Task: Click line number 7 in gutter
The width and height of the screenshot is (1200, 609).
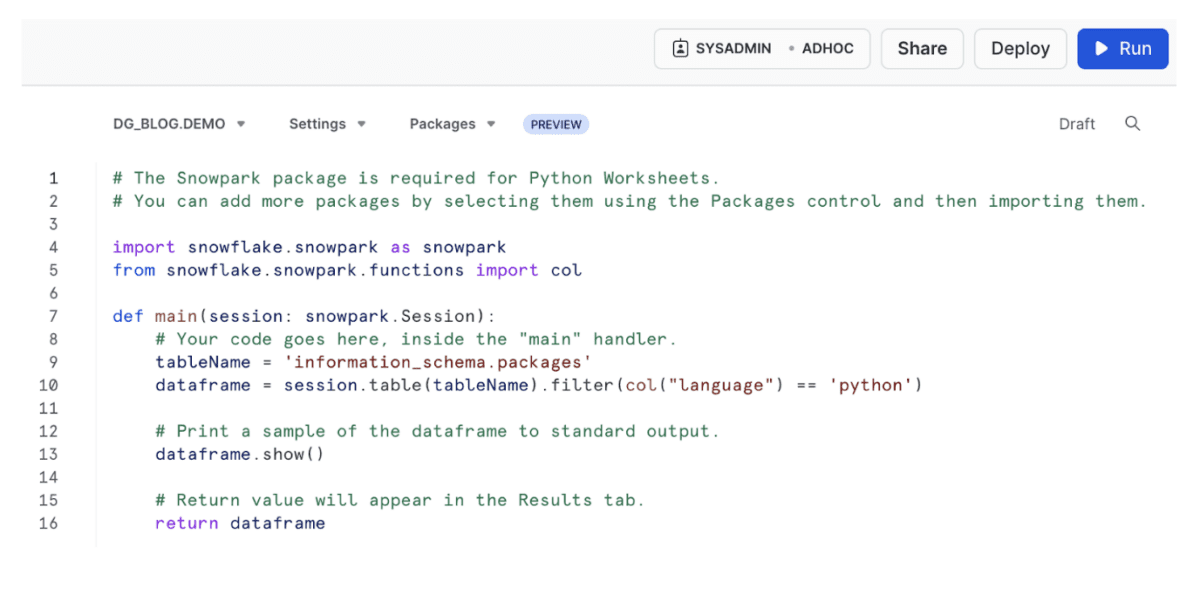Action: point(53,316)
